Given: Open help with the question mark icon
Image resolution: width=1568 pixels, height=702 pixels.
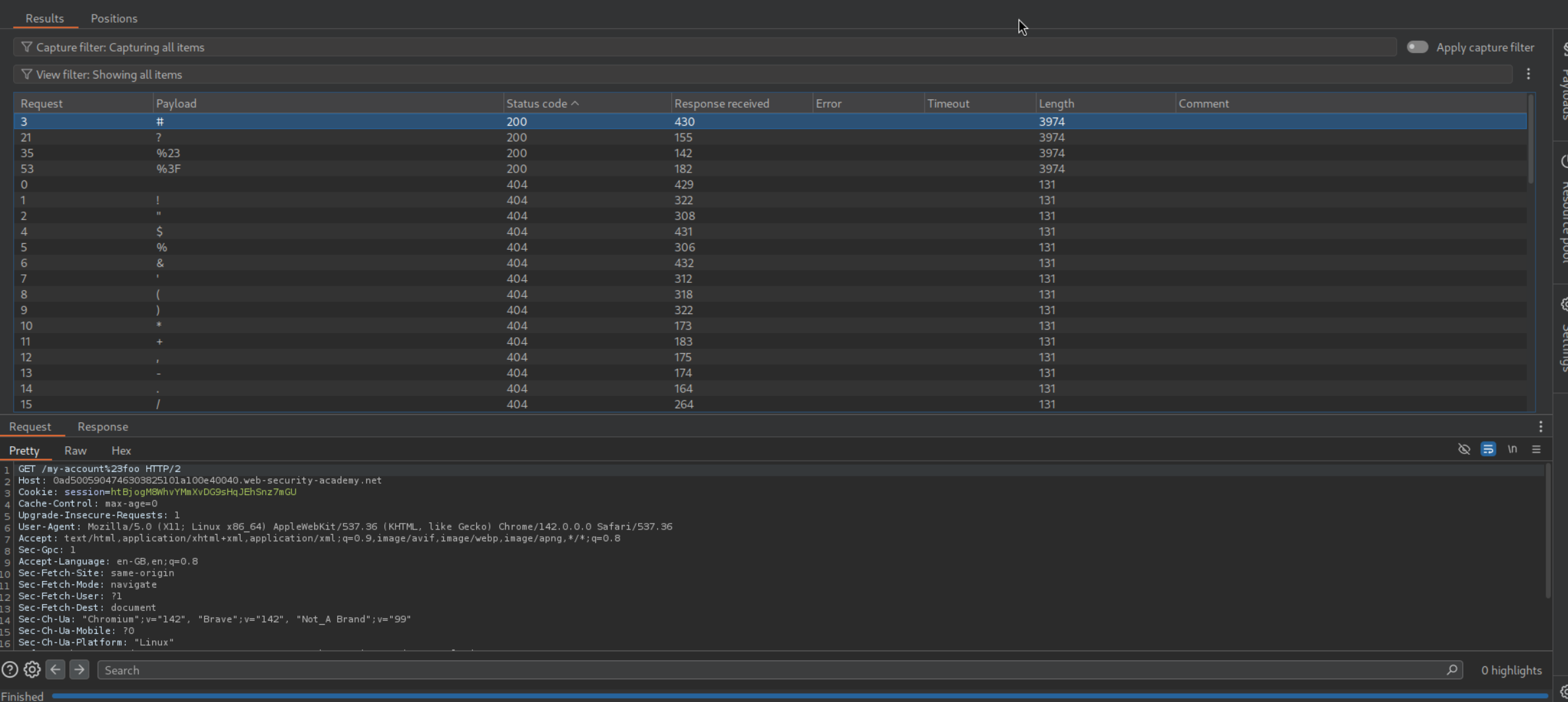Looking at the screenshot, I should [x=10, y=670].
